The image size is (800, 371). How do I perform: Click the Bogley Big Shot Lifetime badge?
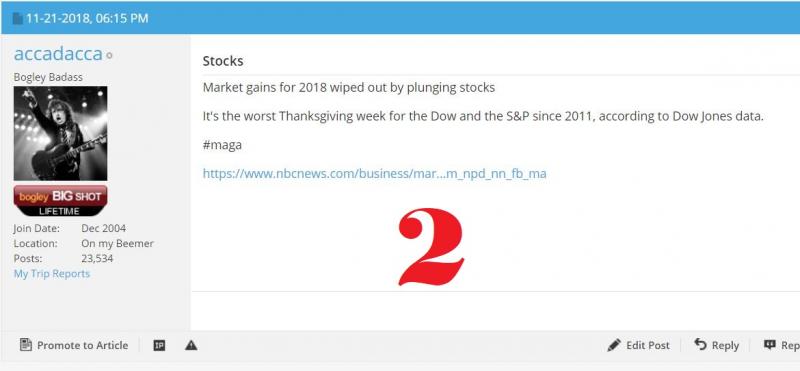tap(60, 201)
